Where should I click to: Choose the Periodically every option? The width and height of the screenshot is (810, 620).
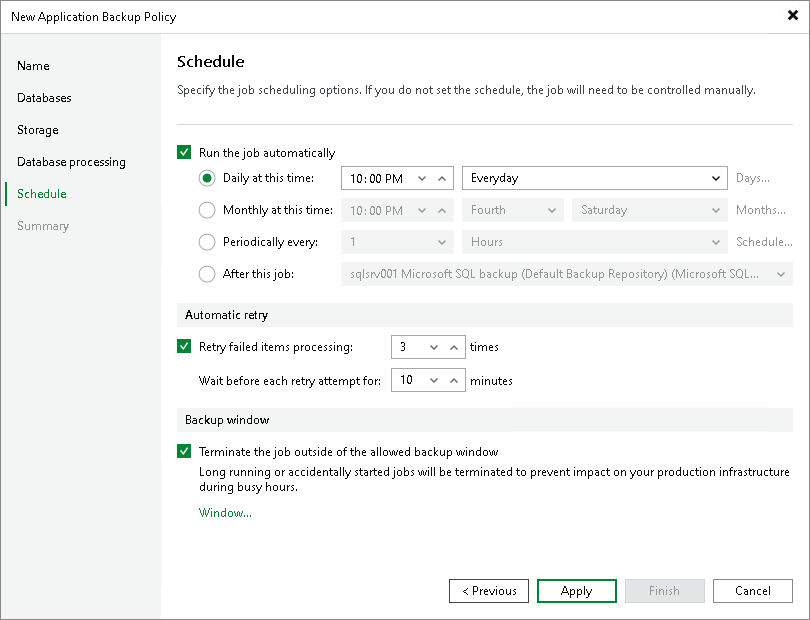(x=207, y=242)
